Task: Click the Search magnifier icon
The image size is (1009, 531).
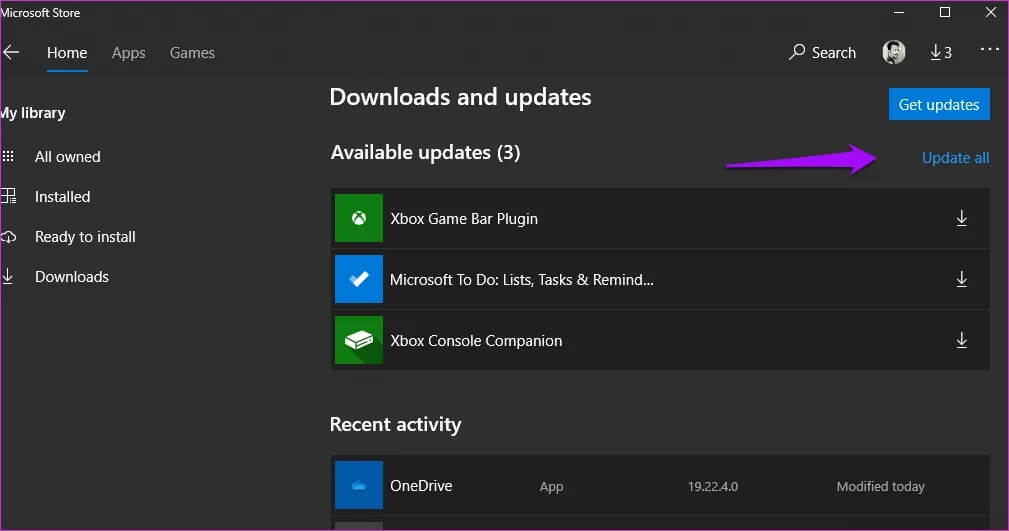Action: (797, 52)
